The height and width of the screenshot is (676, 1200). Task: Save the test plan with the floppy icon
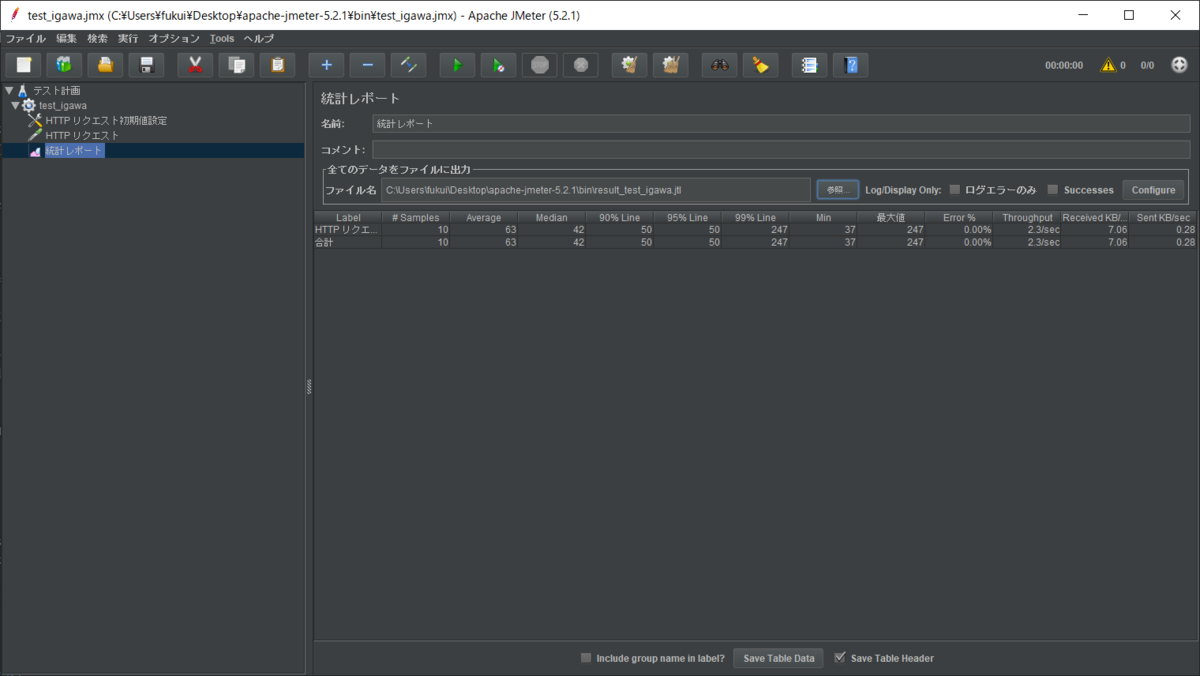pos(146,65)
